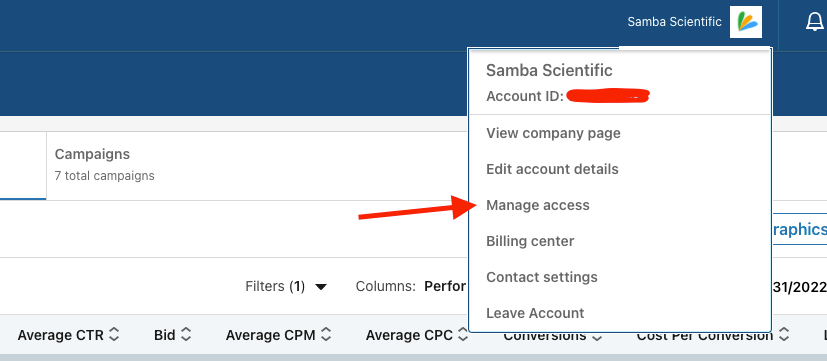Screen dimensions: 827x361
Task: Click Leave Account in the menu
Action: pyautogui.click(x=535, y=313)
